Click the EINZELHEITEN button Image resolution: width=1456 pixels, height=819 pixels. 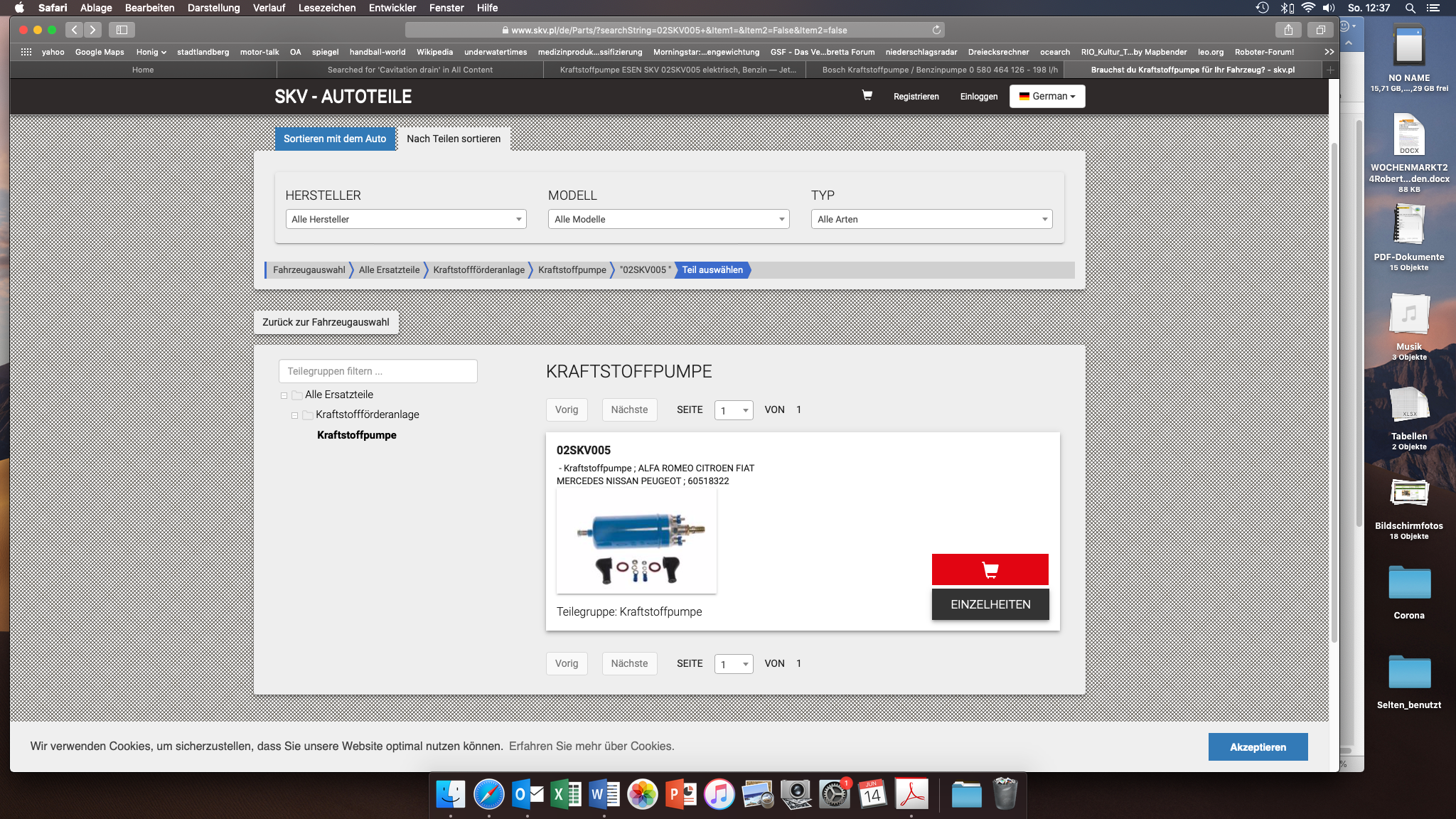(x=990, y=604)
